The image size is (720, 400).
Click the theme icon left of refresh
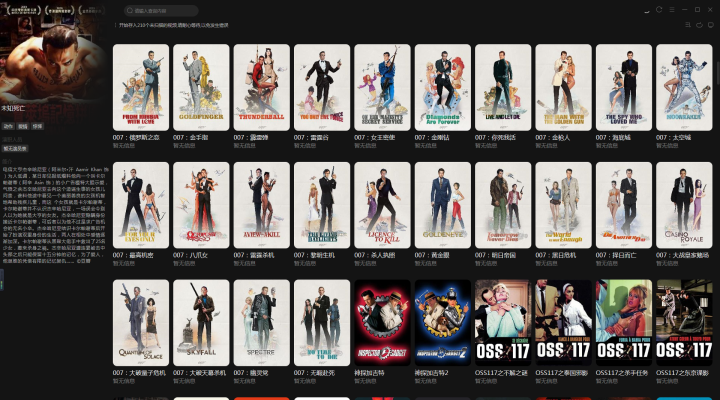click(645, 10)
